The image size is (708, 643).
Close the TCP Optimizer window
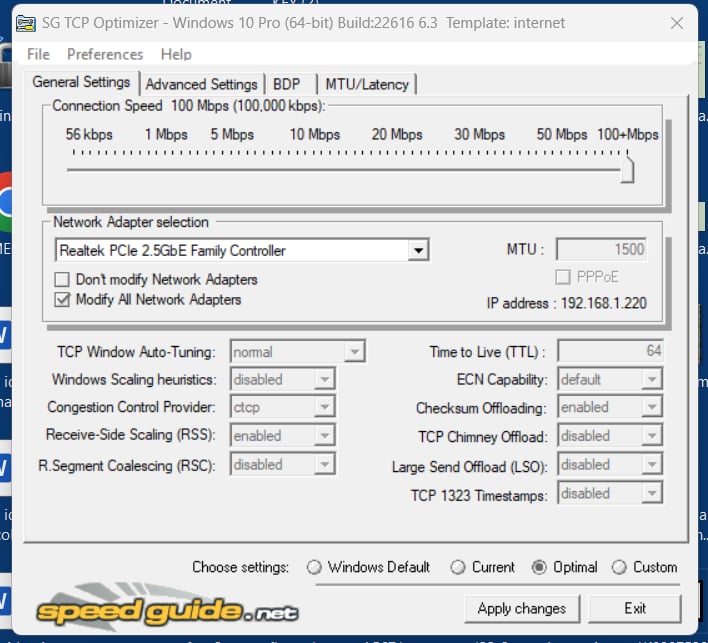click(676, 22)
